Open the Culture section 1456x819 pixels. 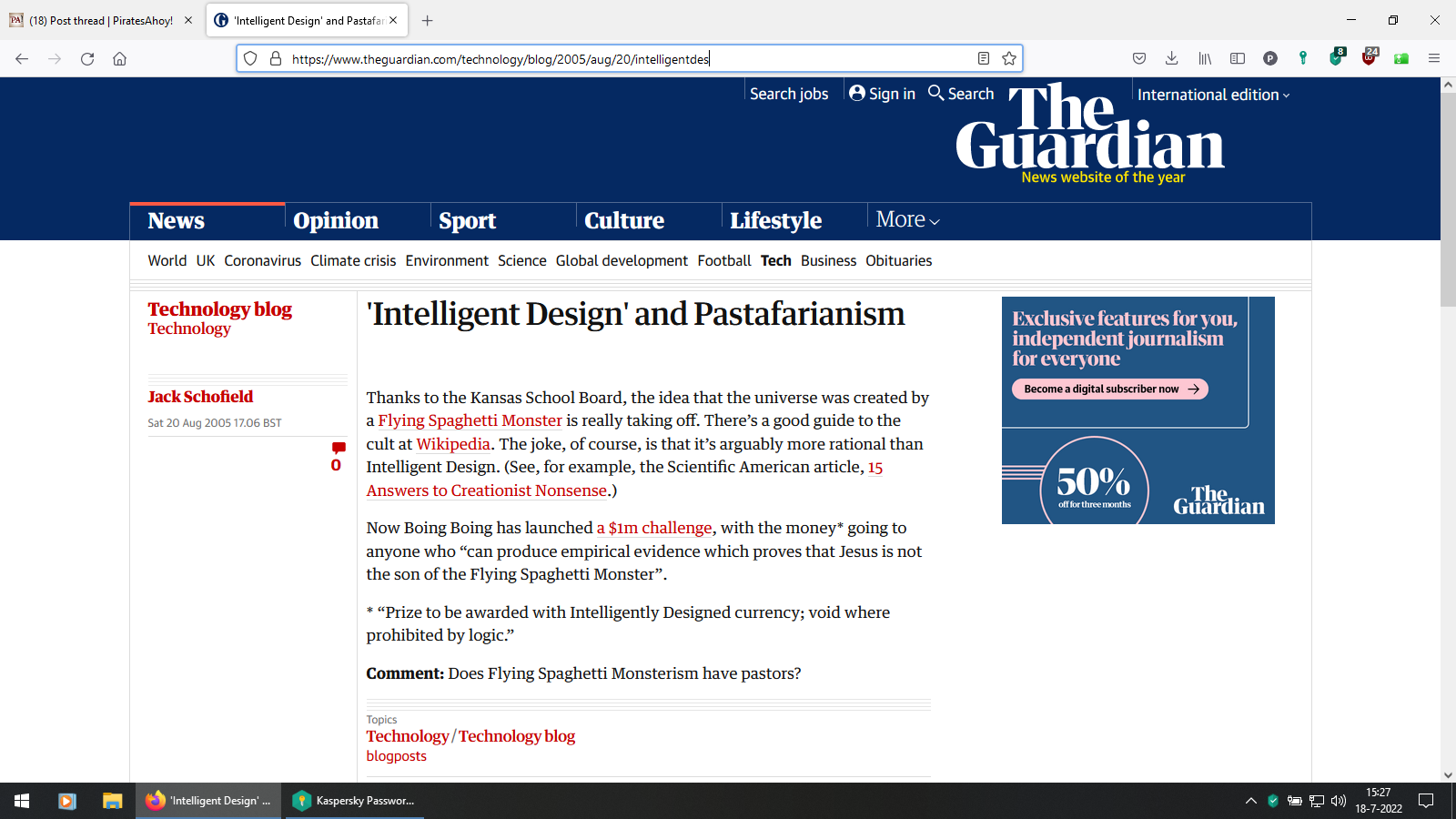[624, 221]
